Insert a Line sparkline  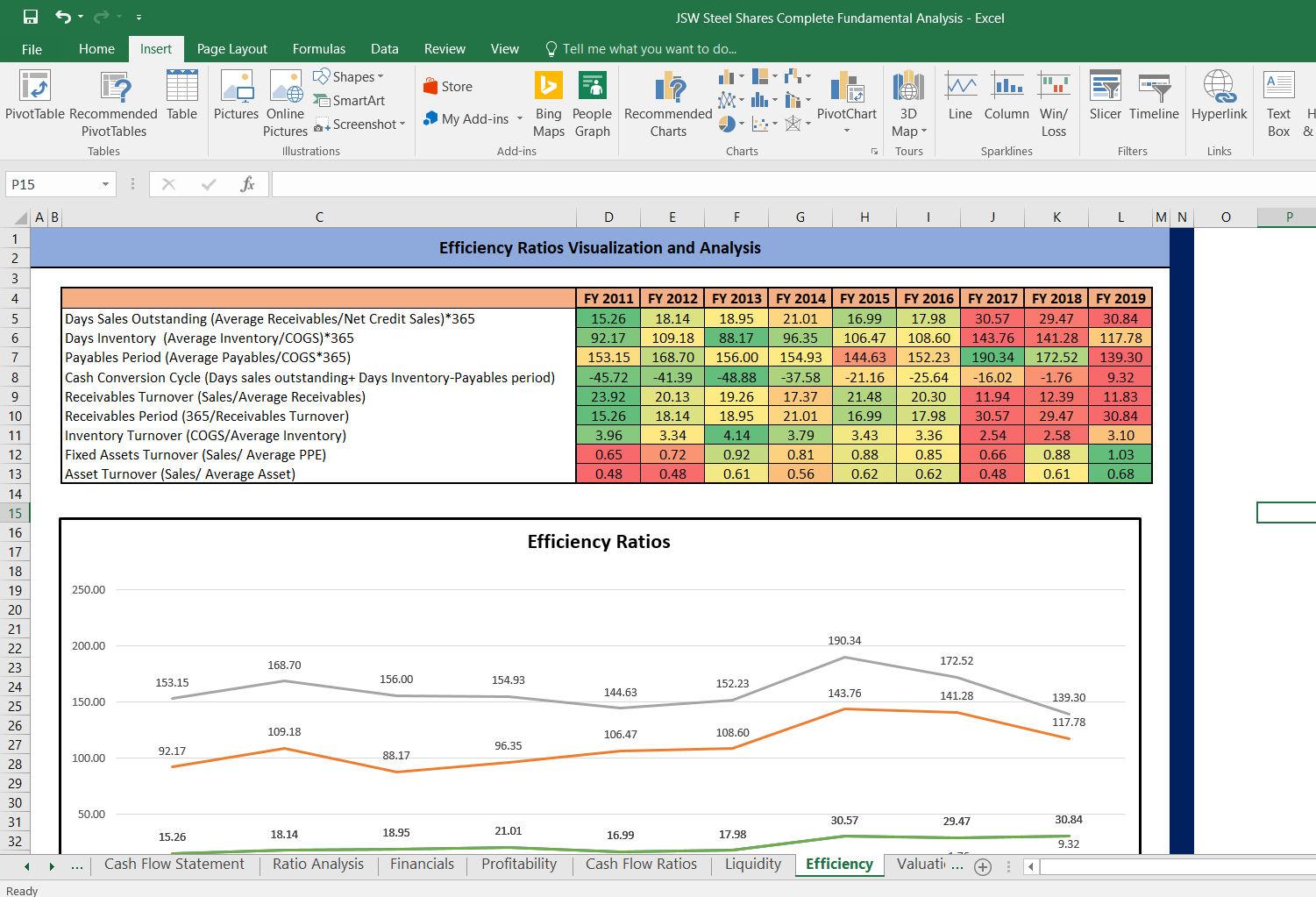pos(961,96)
